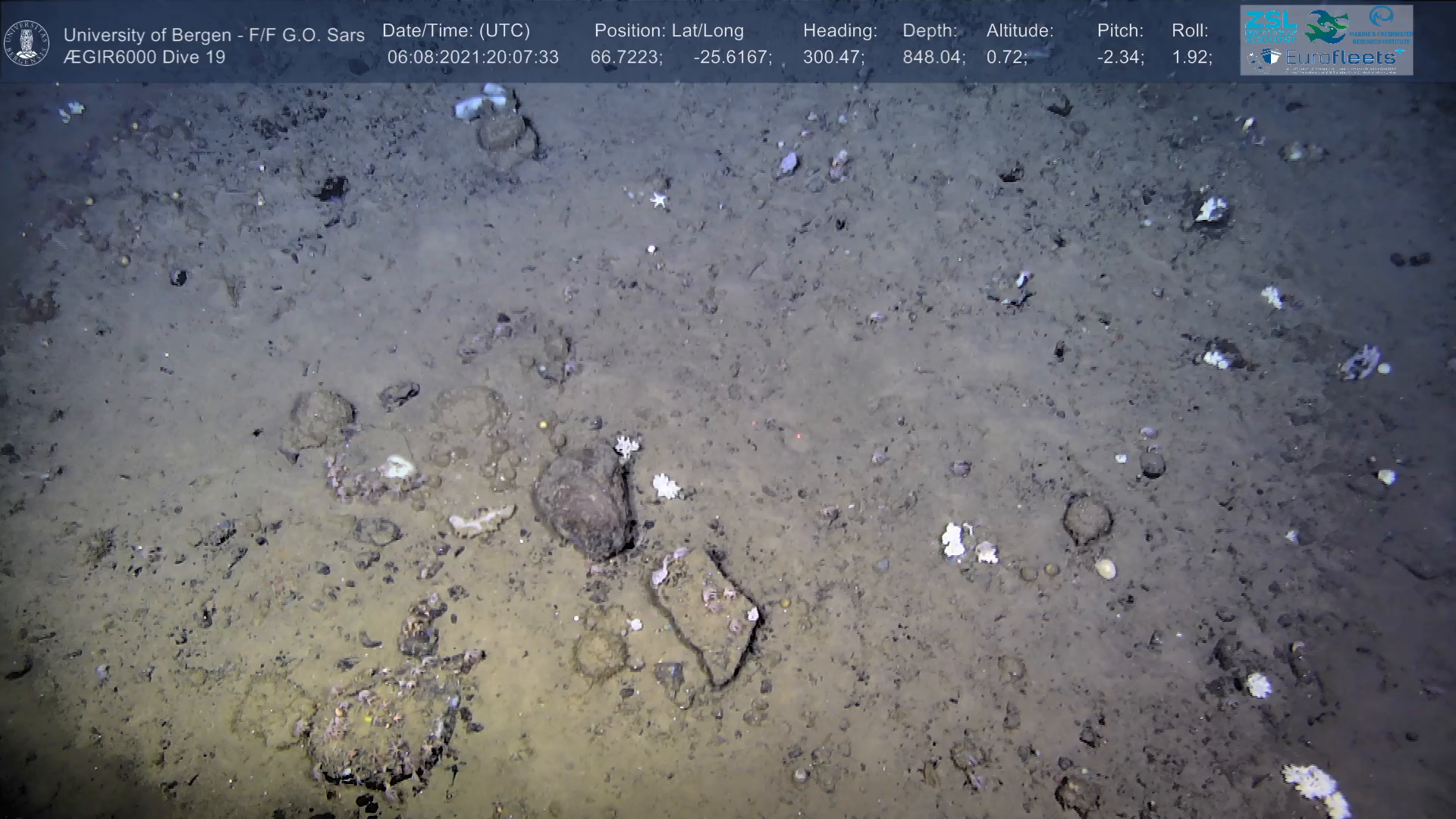1456x819 pixels.
Task: Click the 'University of Bergen - F/F G.O. Sars' text
Action: [214, 35]
